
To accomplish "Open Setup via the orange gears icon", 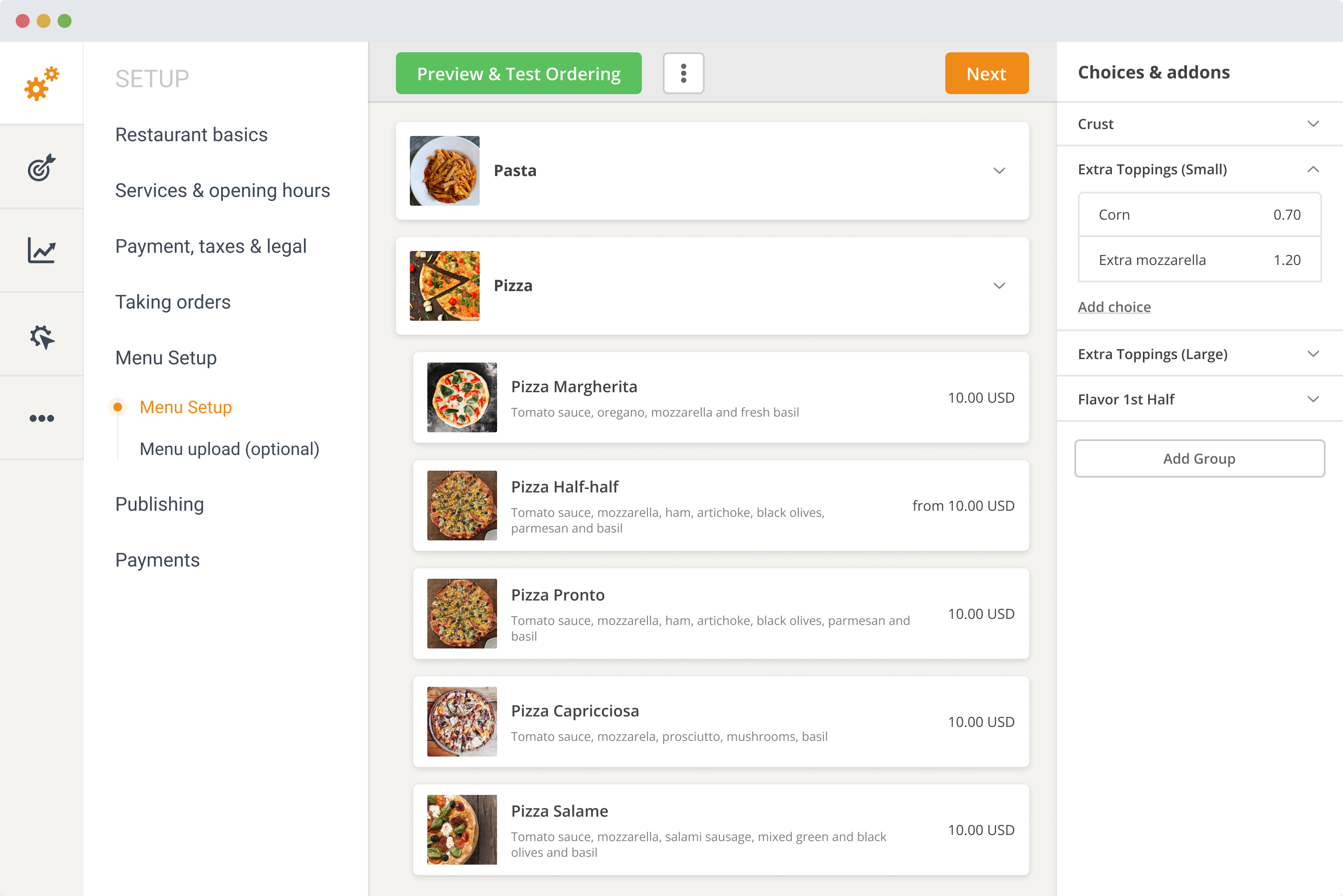I will (42, 82).
